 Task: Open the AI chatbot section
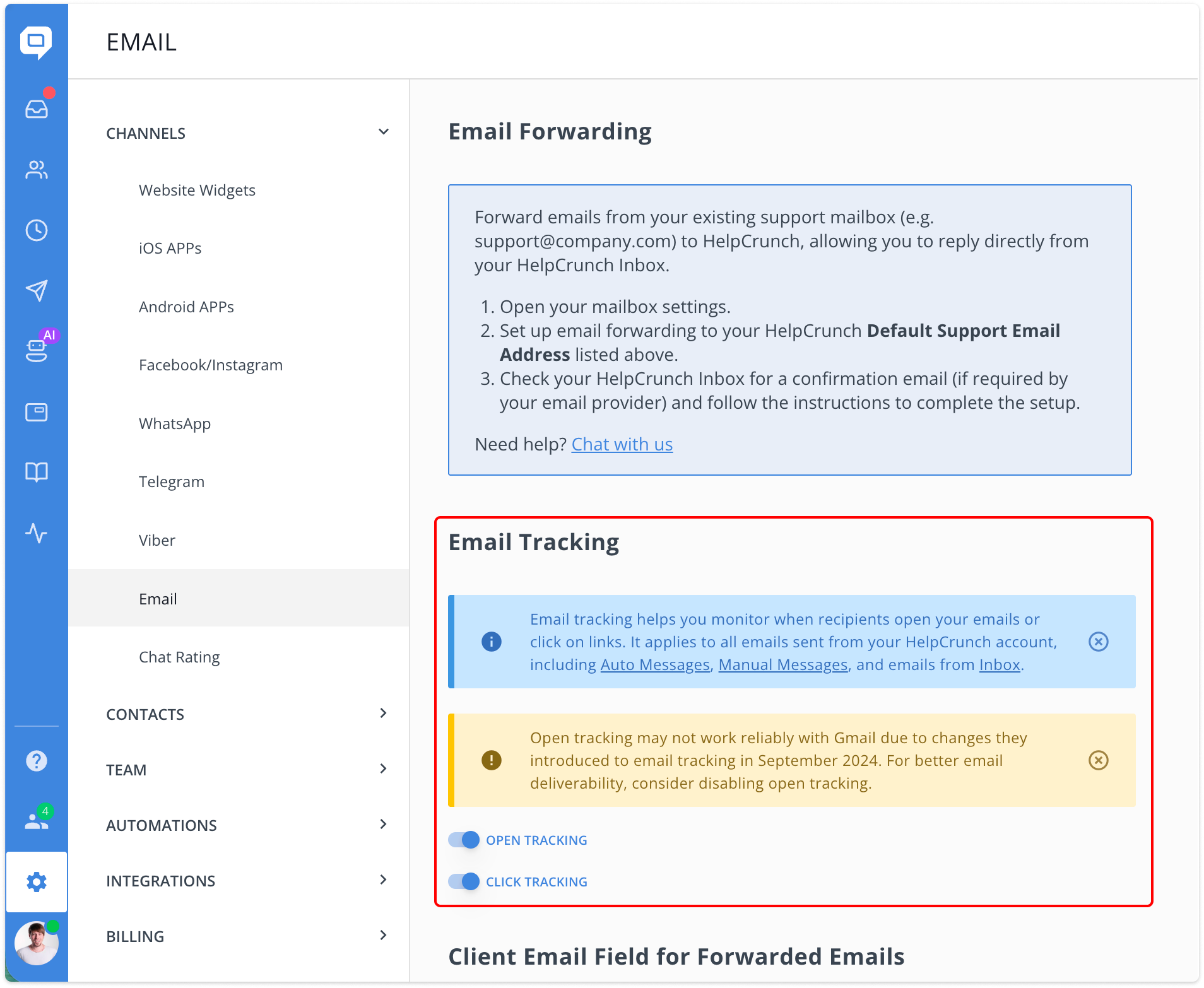(x=37, y=351)
